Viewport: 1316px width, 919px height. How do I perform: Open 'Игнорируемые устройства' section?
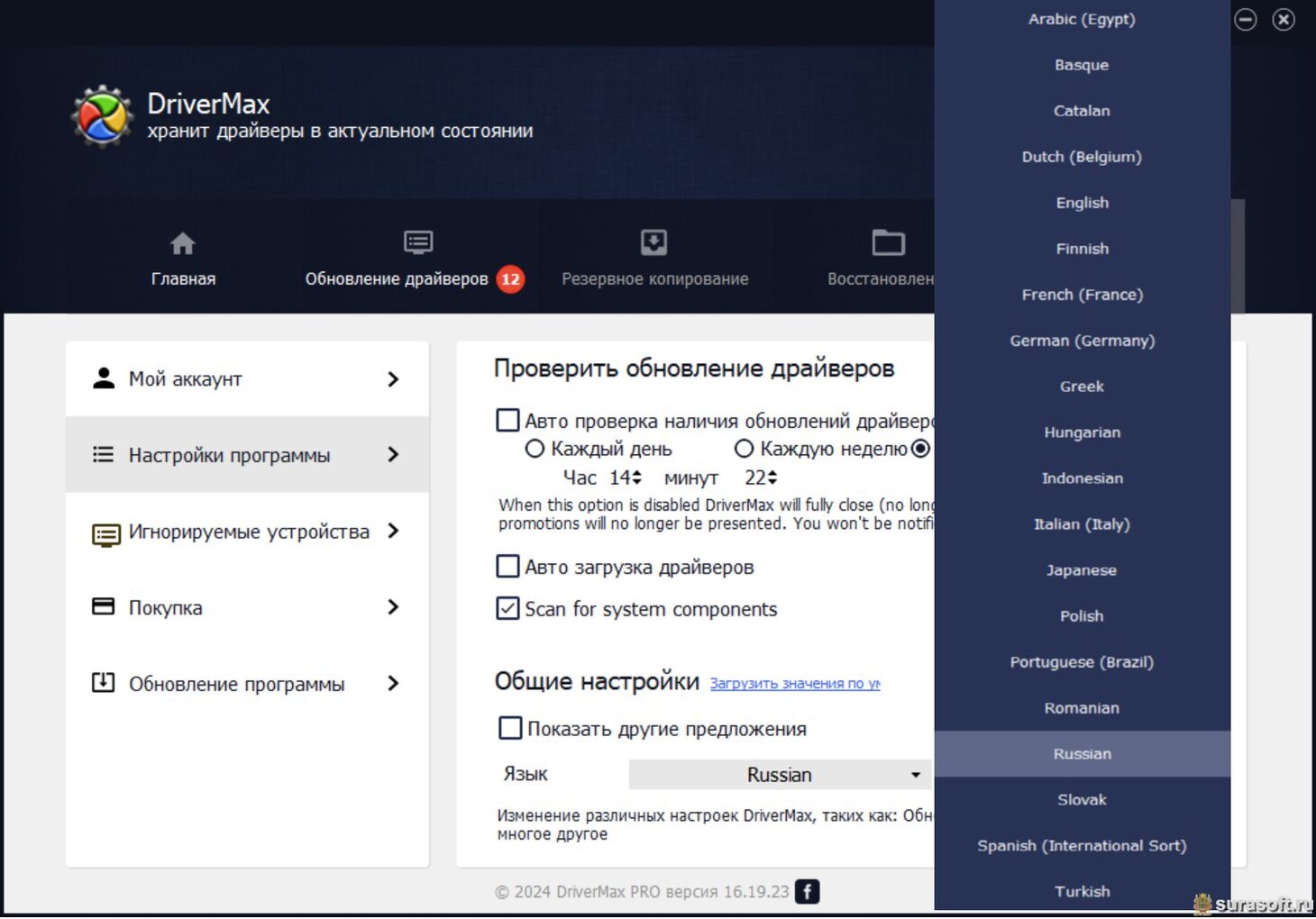247,531
